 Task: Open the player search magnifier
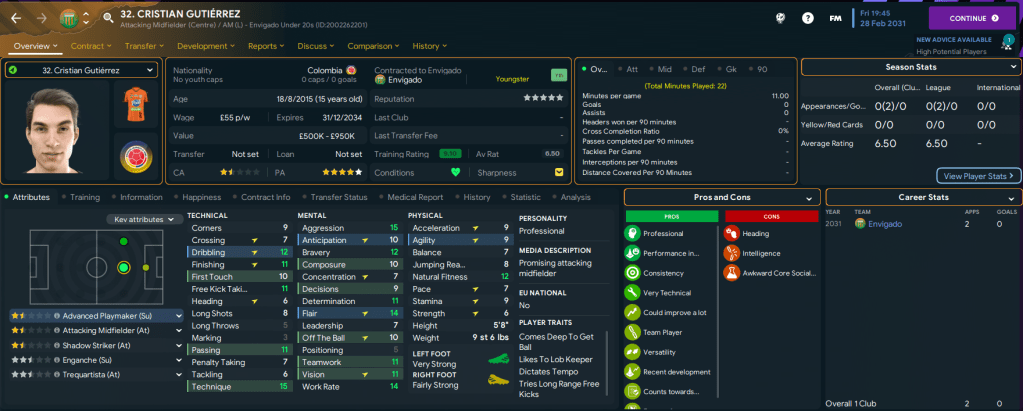[x=107, y=18]
